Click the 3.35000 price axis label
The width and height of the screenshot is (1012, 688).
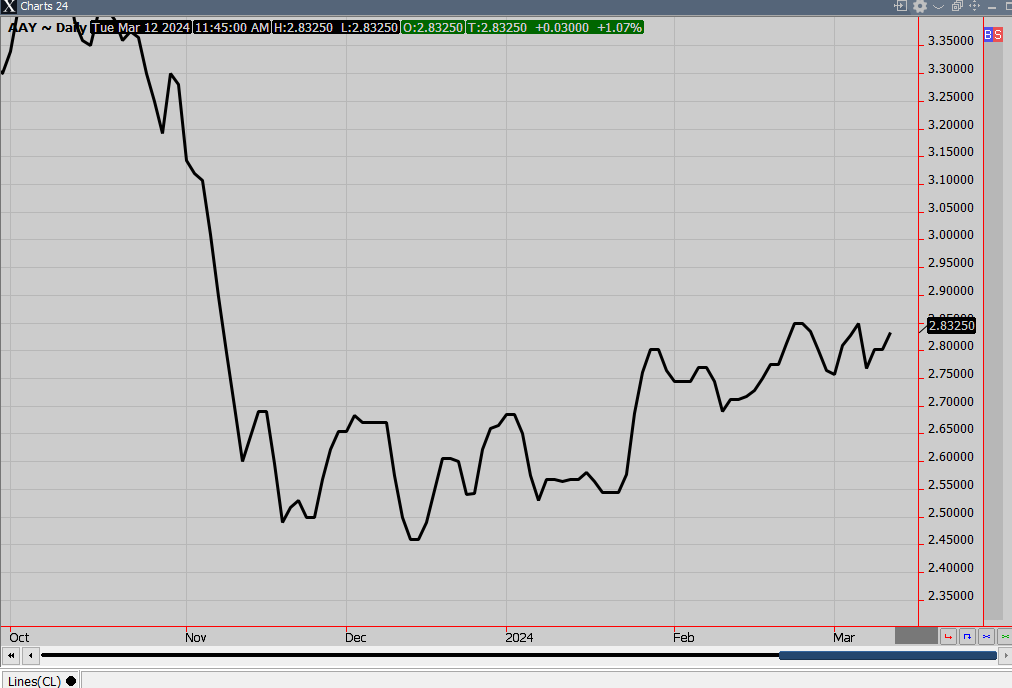click(951, 41)
